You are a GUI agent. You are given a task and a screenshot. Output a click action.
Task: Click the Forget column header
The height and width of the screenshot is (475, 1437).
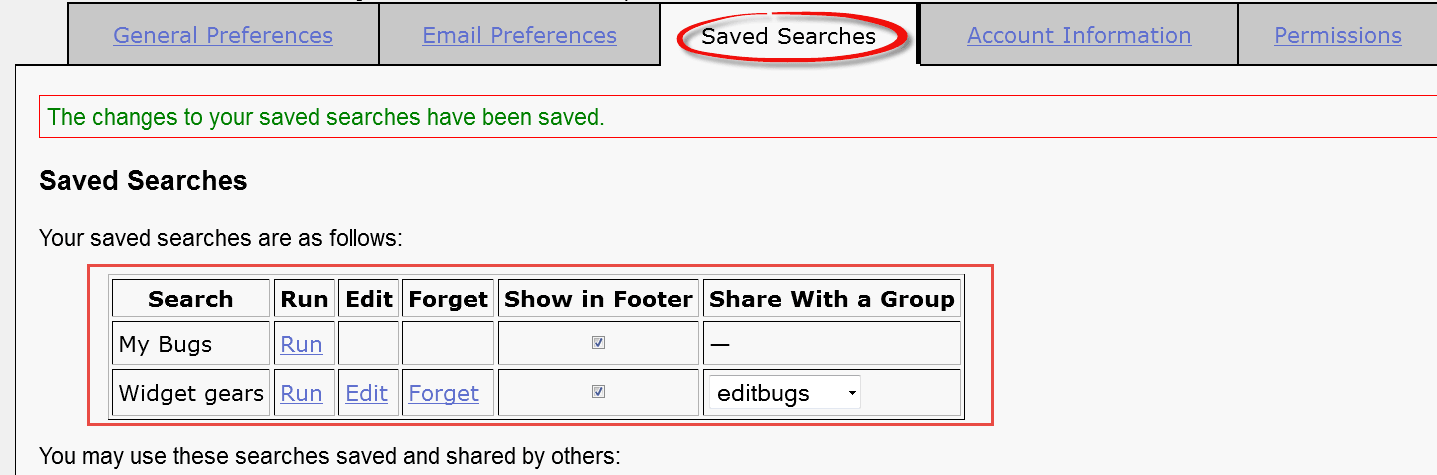pos(448,299)
